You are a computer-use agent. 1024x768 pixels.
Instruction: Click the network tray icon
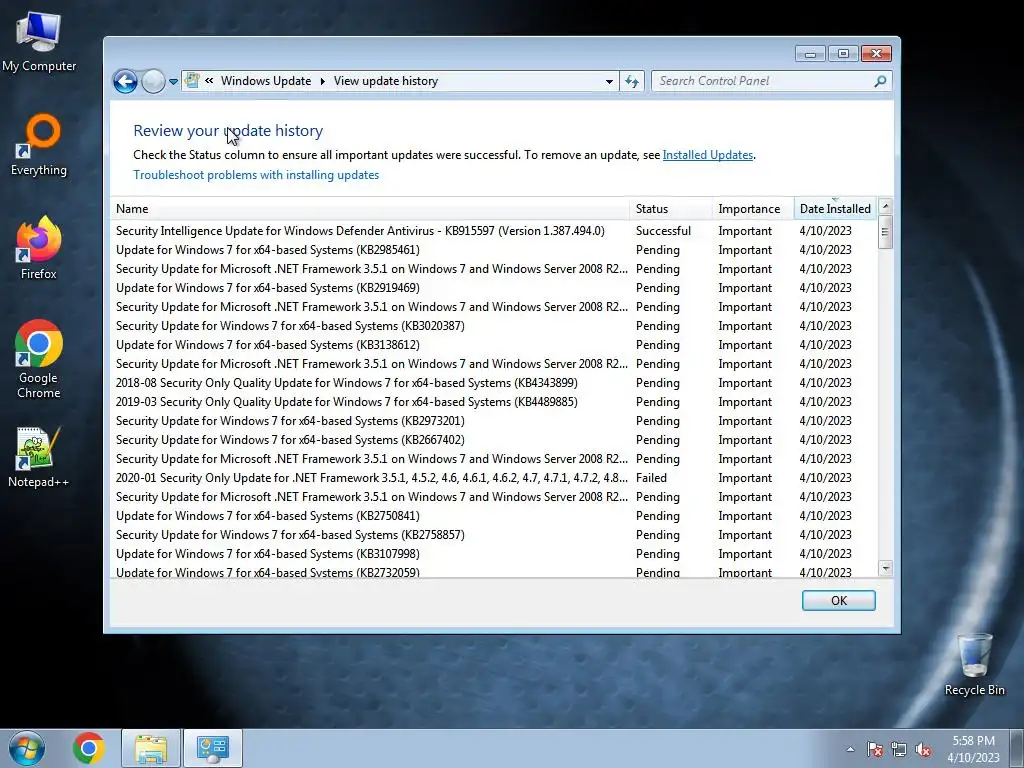click(x=899, y=749)
